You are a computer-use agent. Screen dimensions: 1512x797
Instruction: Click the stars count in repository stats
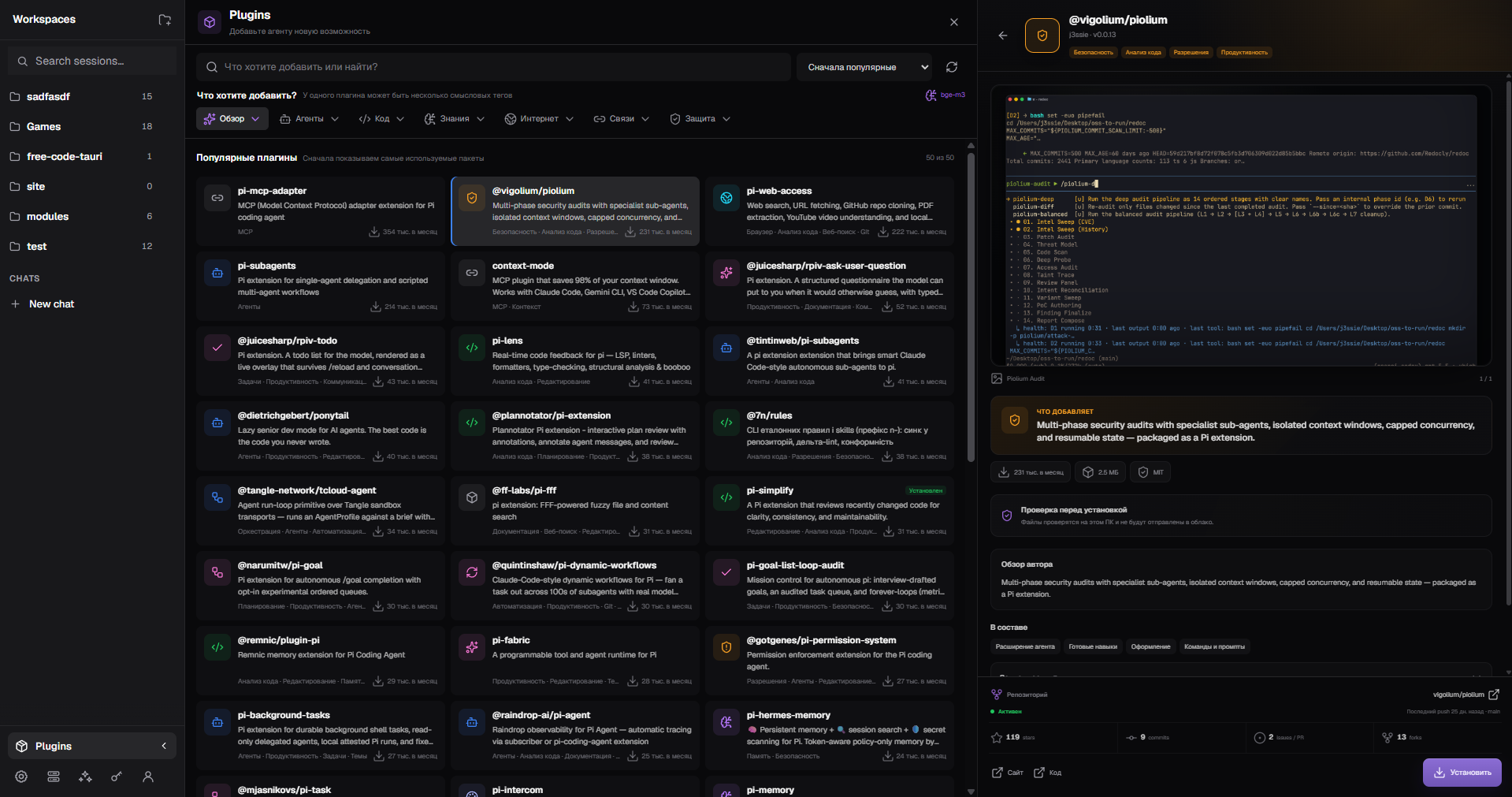click(1013, 737)
